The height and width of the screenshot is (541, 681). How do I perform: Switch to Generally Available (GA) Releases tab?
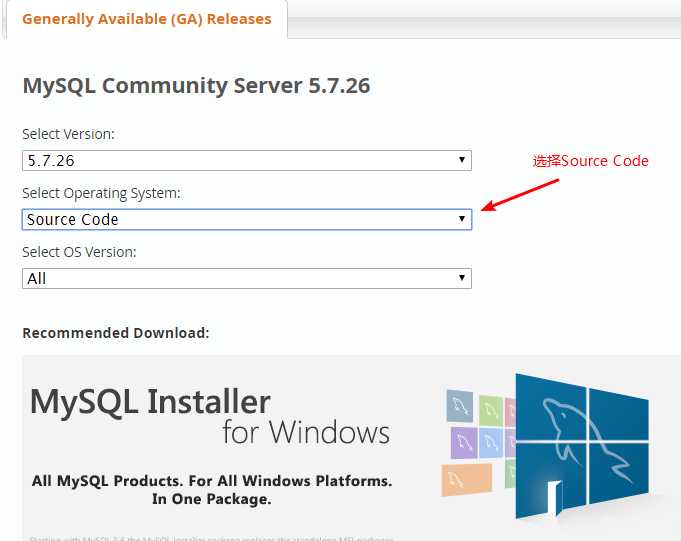tap(146, 19)
